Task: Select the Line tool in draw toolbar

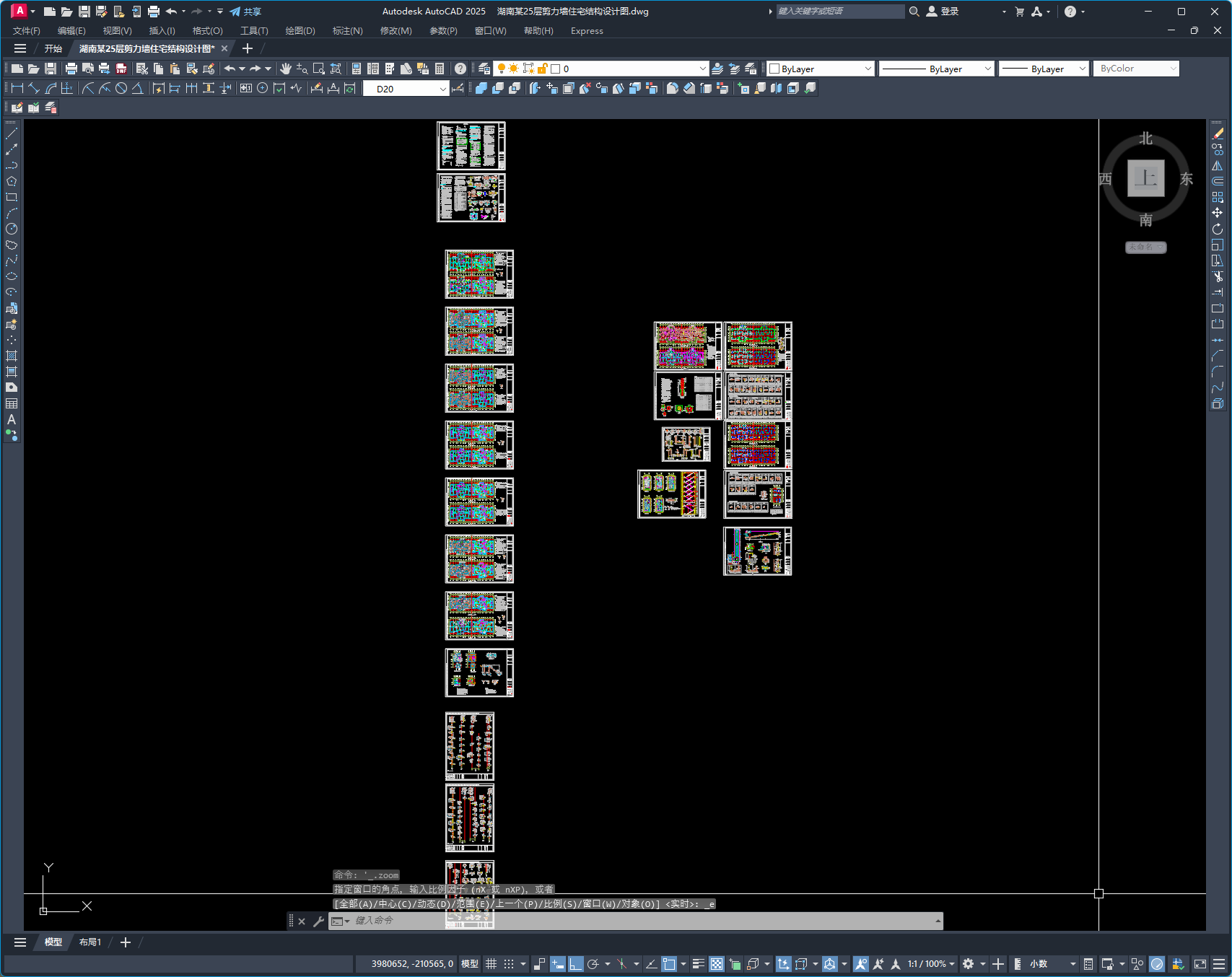Action: click(x=12, y=133)
